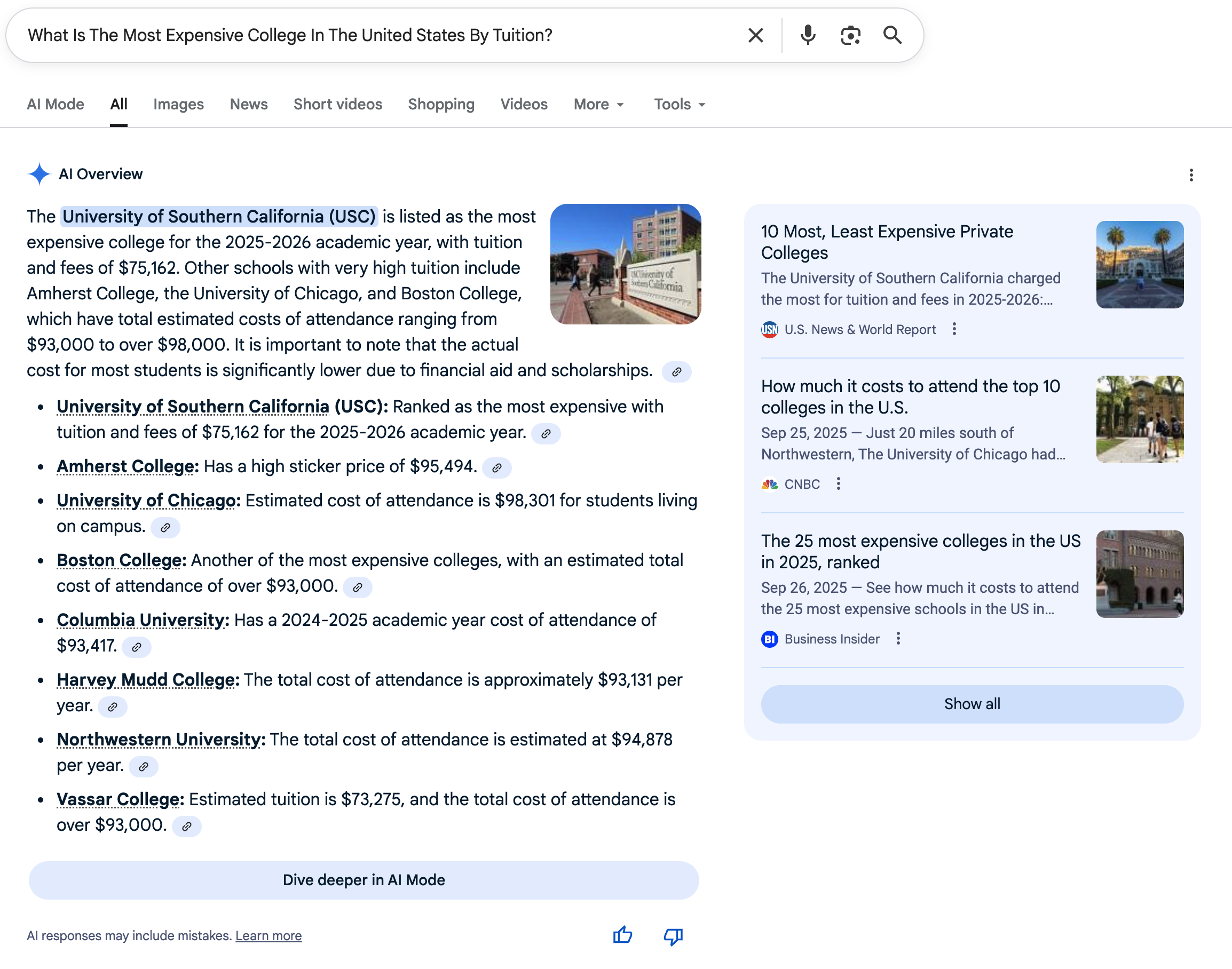This screenshot has height=969, width=1232.
Task: Click into the search query field
Action: click(369, 35)
